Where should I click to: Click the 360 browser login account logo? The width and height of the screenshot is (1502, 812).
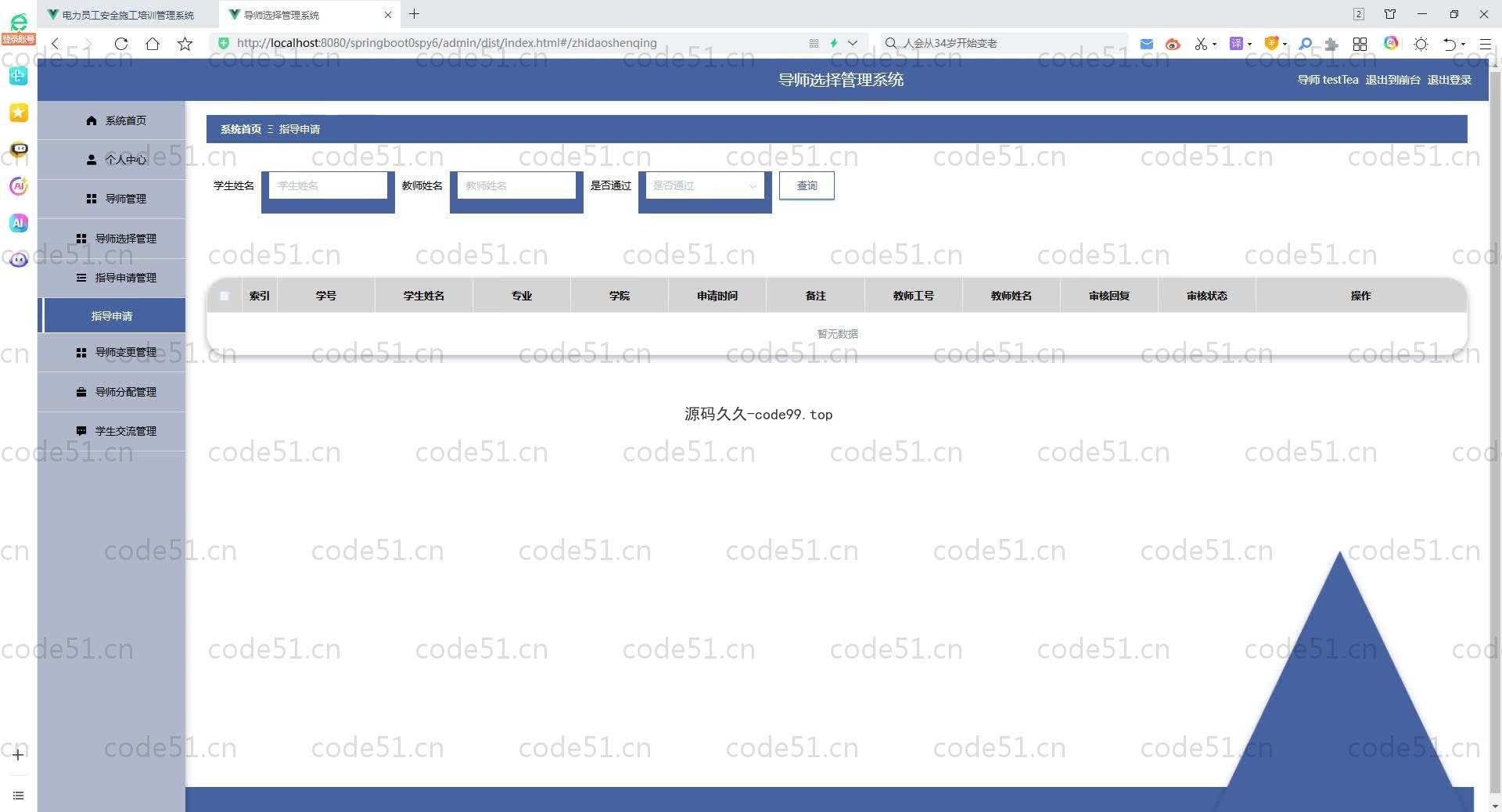(x=18, y=28)
